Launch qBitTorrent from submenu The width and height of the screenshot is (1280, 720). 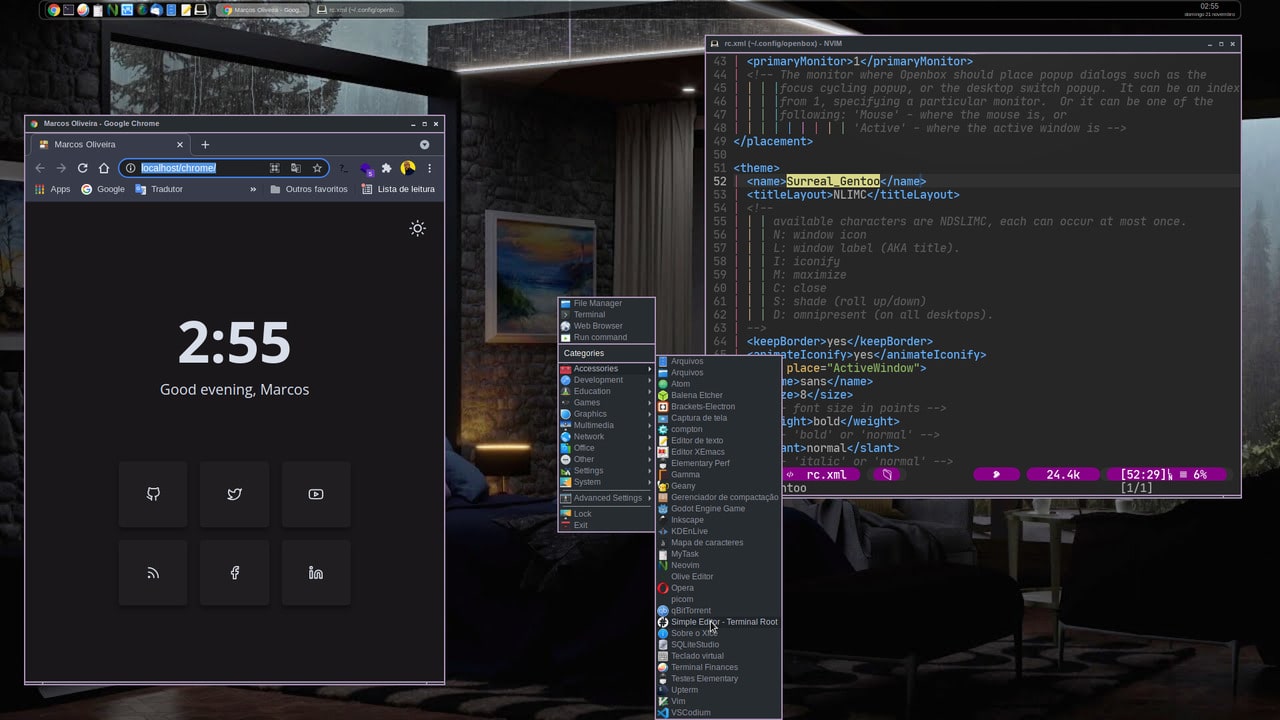(x=718, y=611)
